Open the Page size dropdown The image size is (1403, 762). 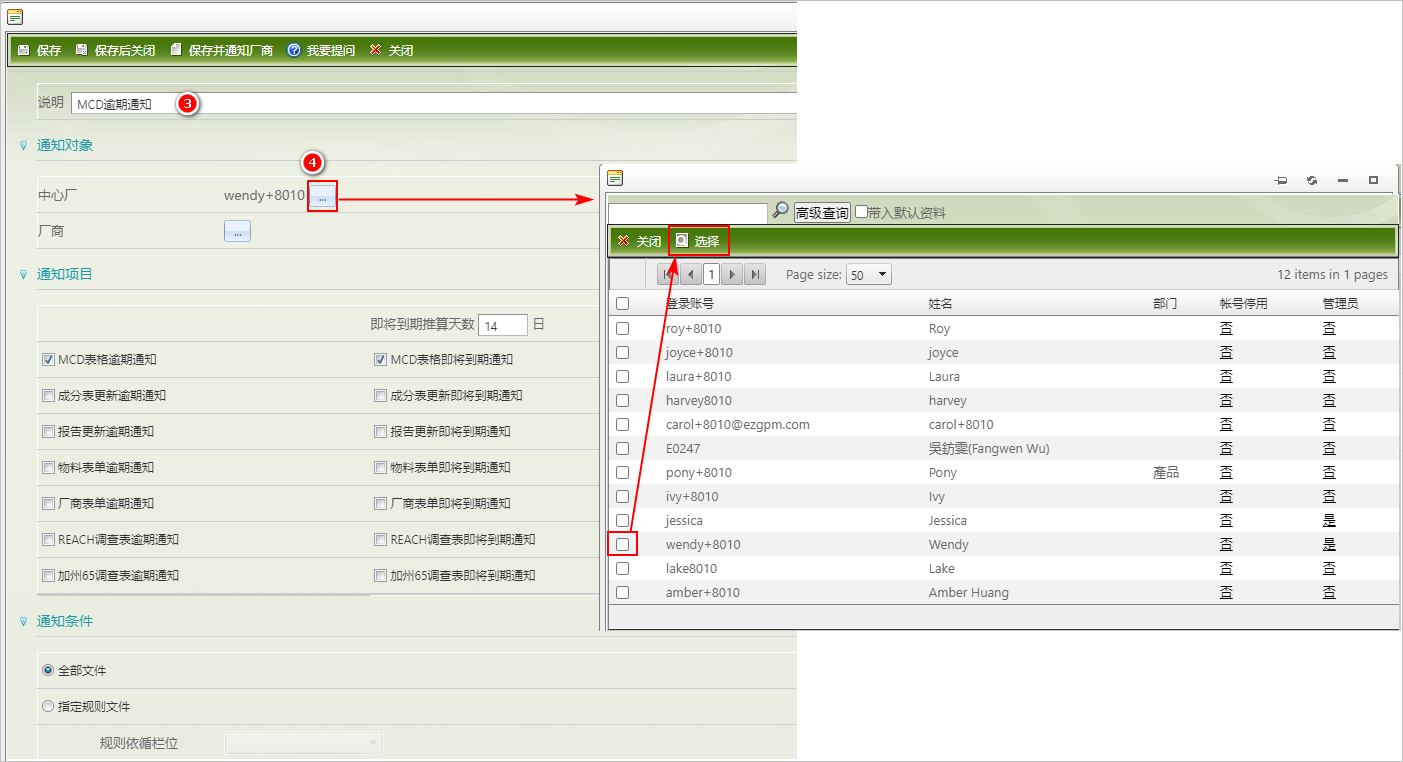pos(868,274)
